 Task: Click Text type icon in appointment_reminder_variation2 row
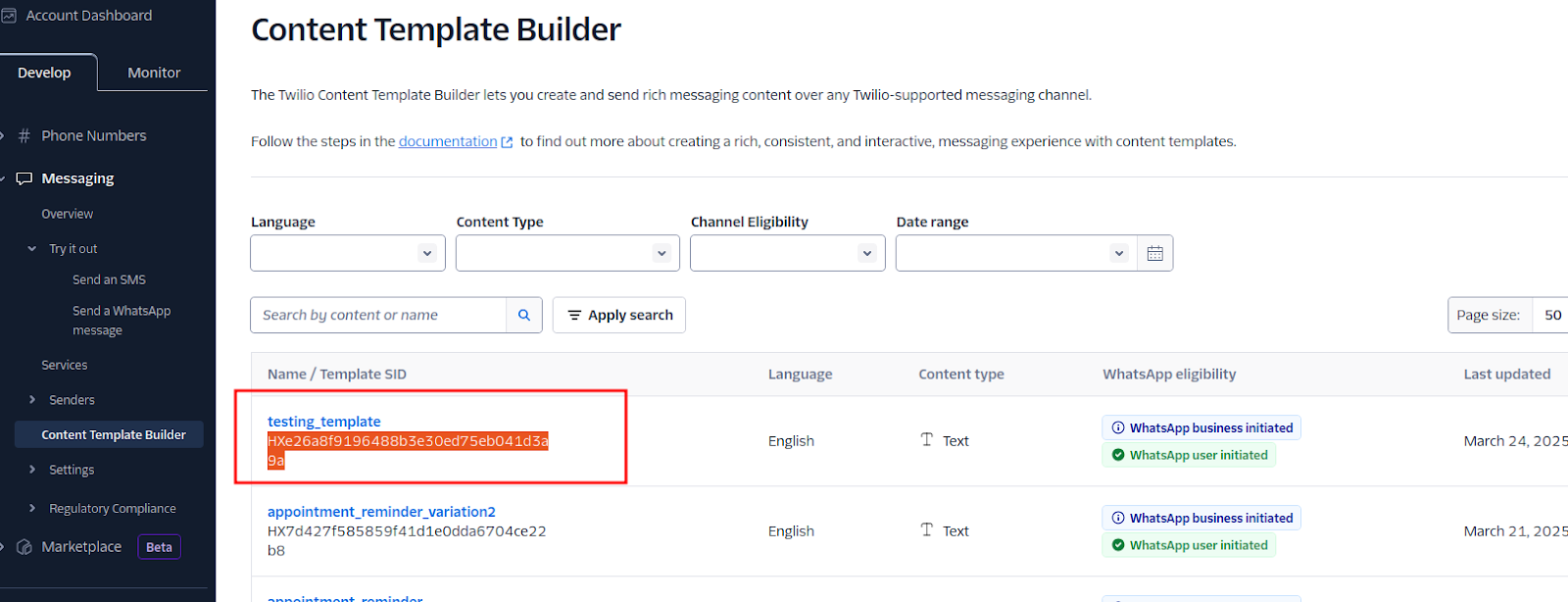(927, 529)
